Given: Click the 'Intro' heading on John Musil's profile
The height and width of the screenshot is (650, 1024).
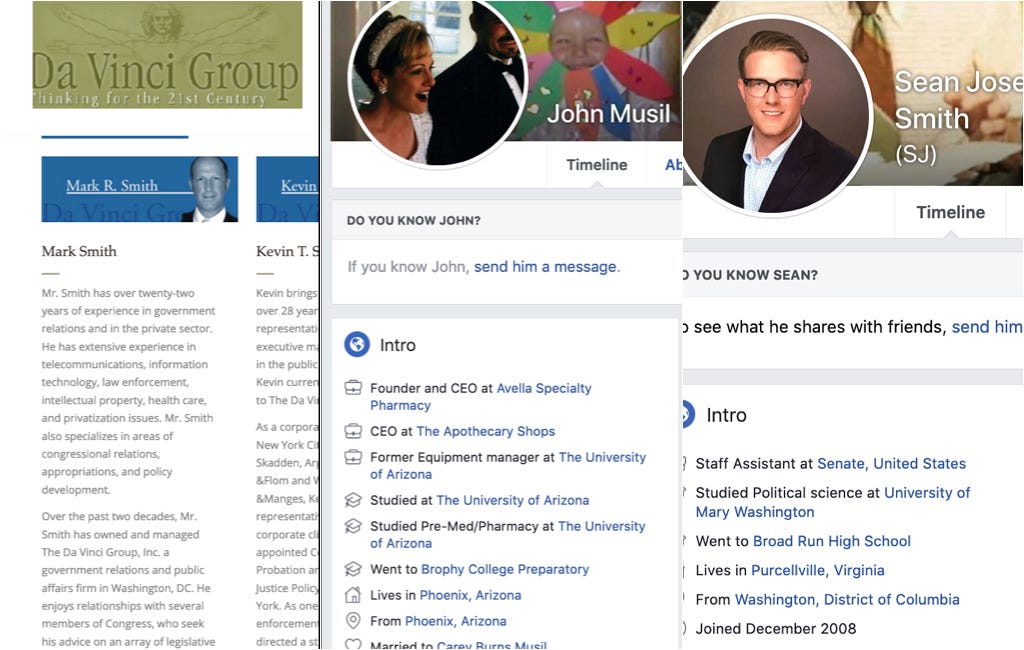Looking at the screenshot, I should 398,345.
